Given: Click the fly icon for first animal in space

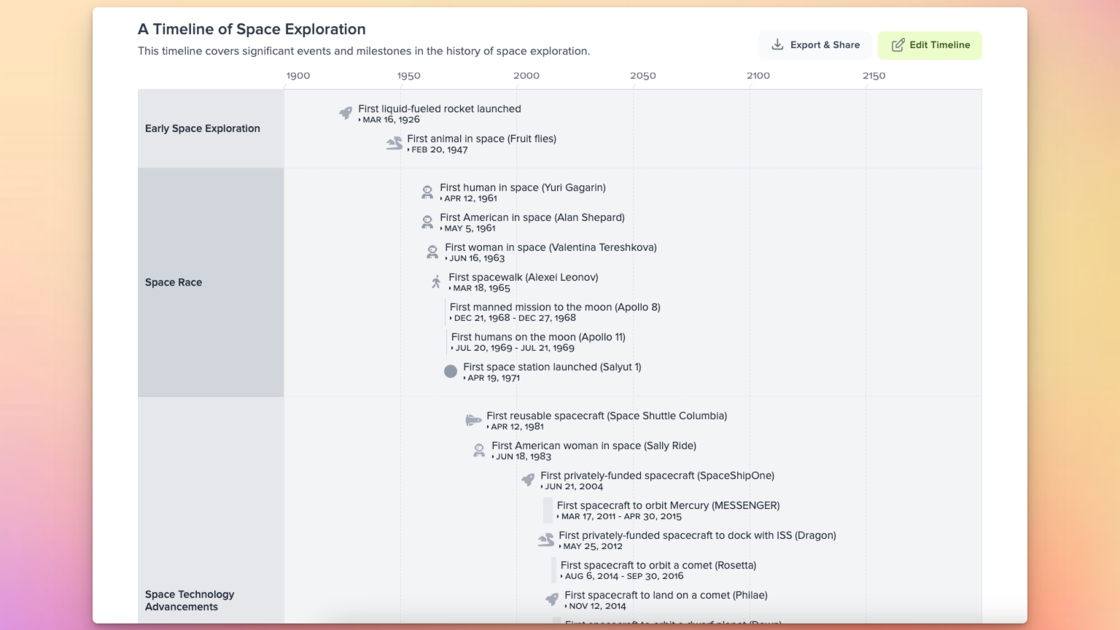Looking at the screenshot, I should (x=394, y=143).
